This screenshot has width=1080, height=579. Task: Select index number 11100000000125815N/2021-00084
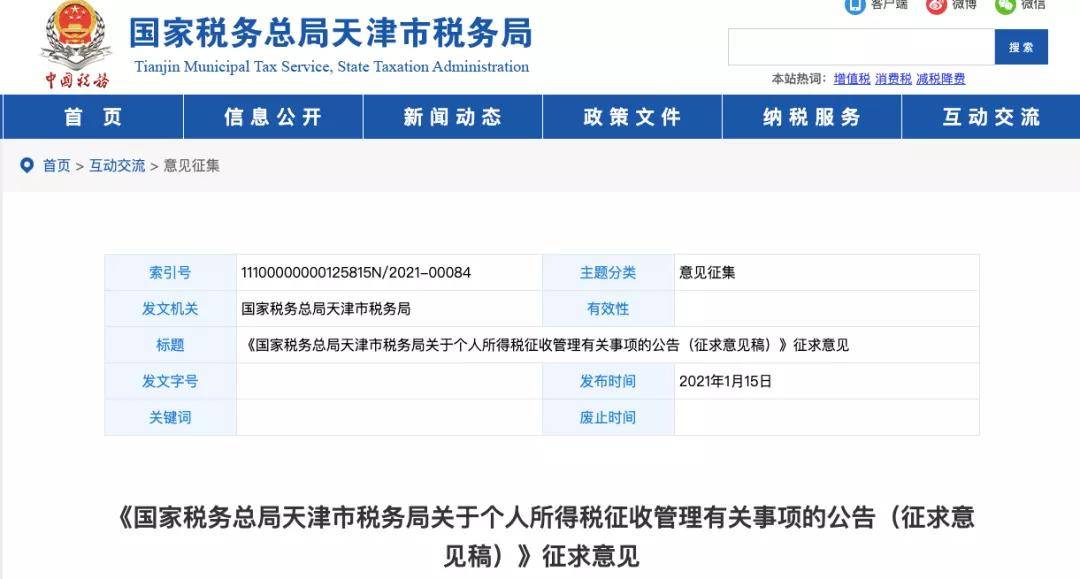tap(356, 273)
